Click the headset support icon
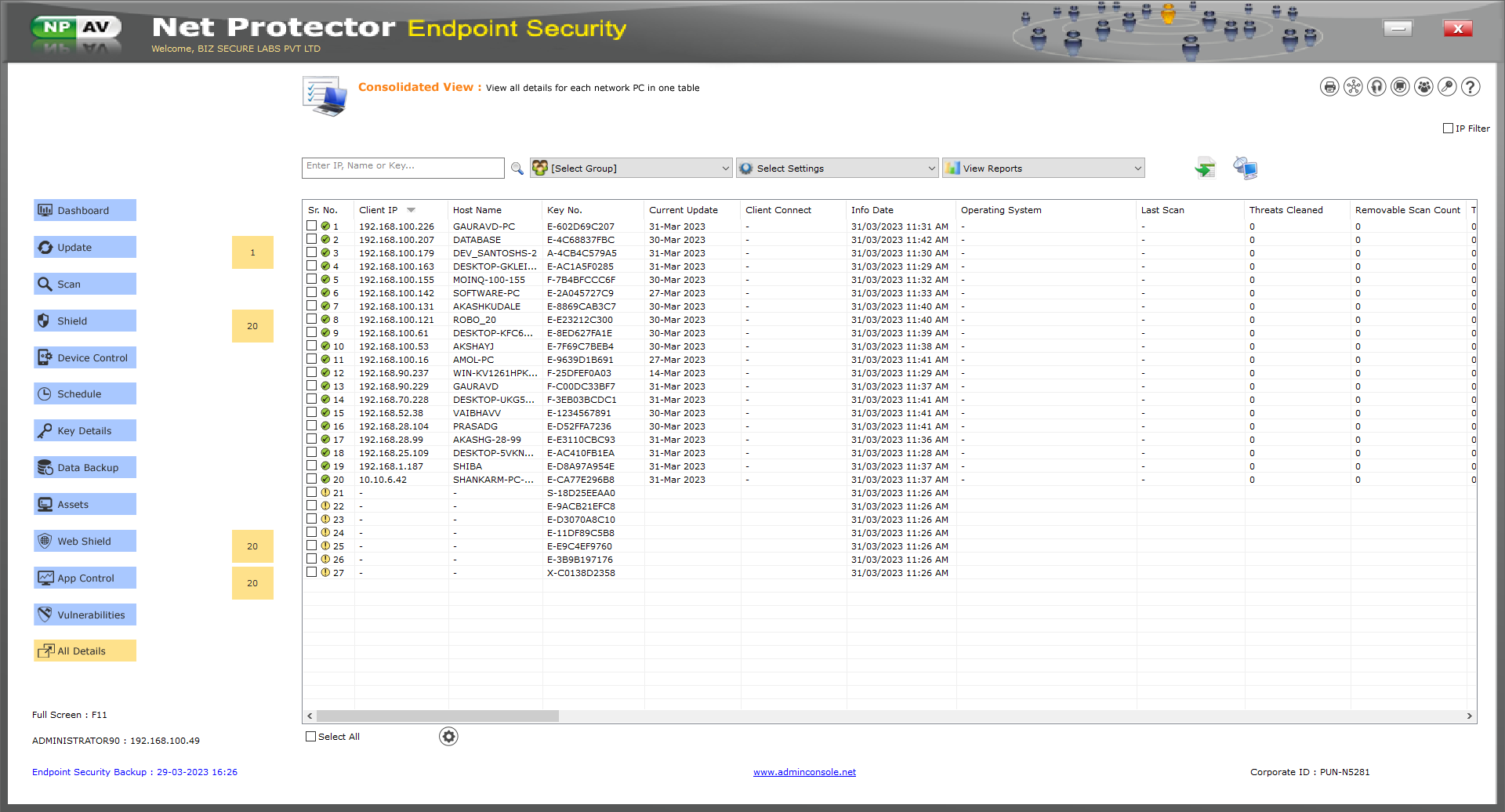This screenshot has height=812, width=1505. pos(1376,87)
